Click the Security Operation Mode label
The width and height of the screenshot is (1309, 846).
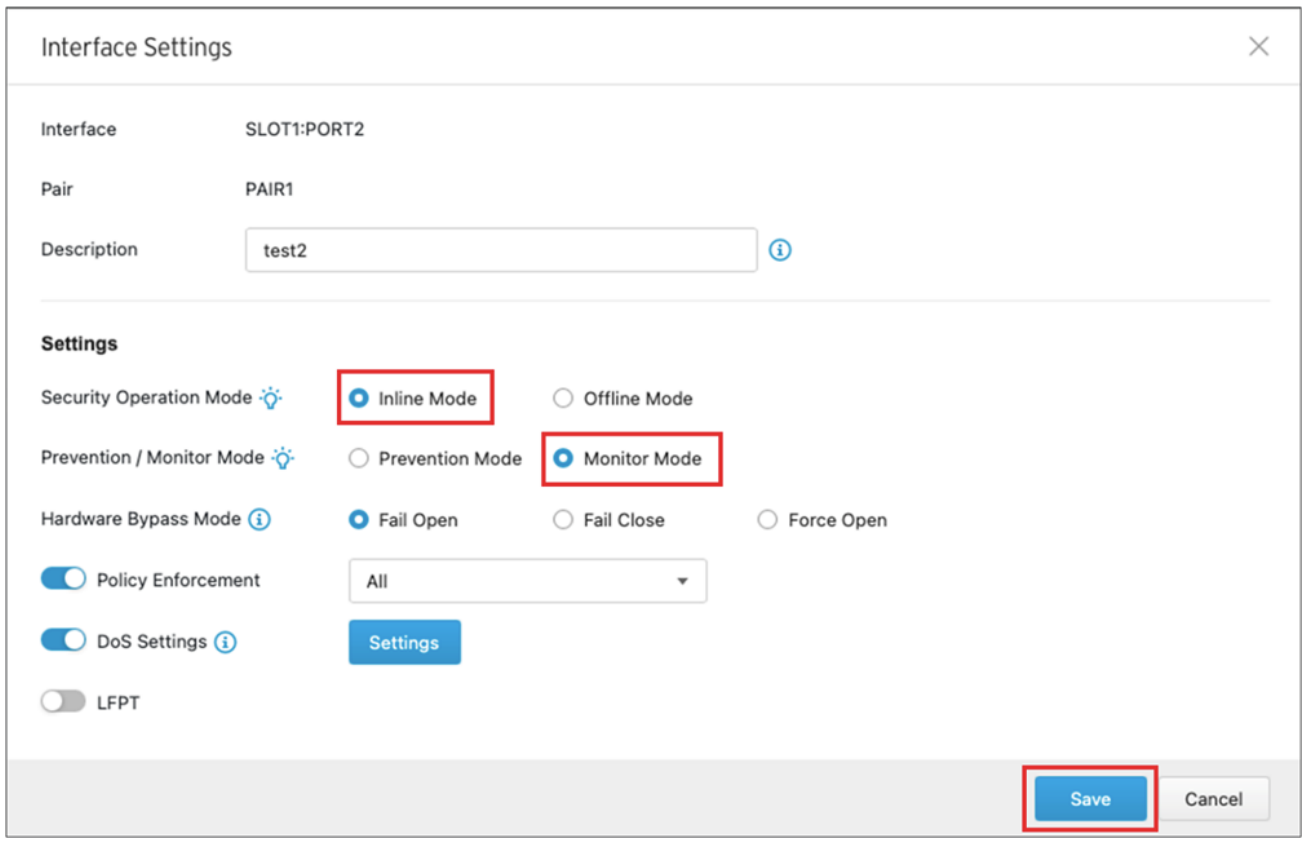(146, 397)
